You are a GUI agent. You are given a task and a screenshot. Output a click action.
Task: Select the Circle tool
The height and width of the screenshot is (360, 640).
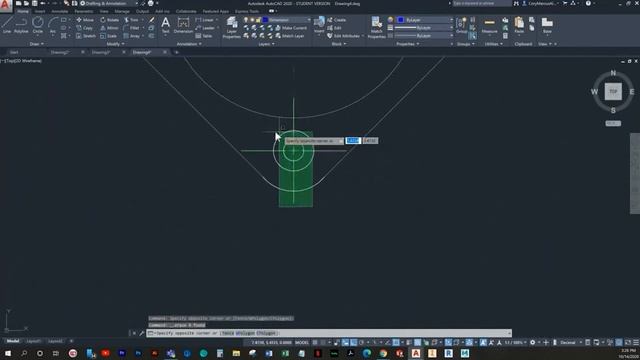click(x=38, y=25)
